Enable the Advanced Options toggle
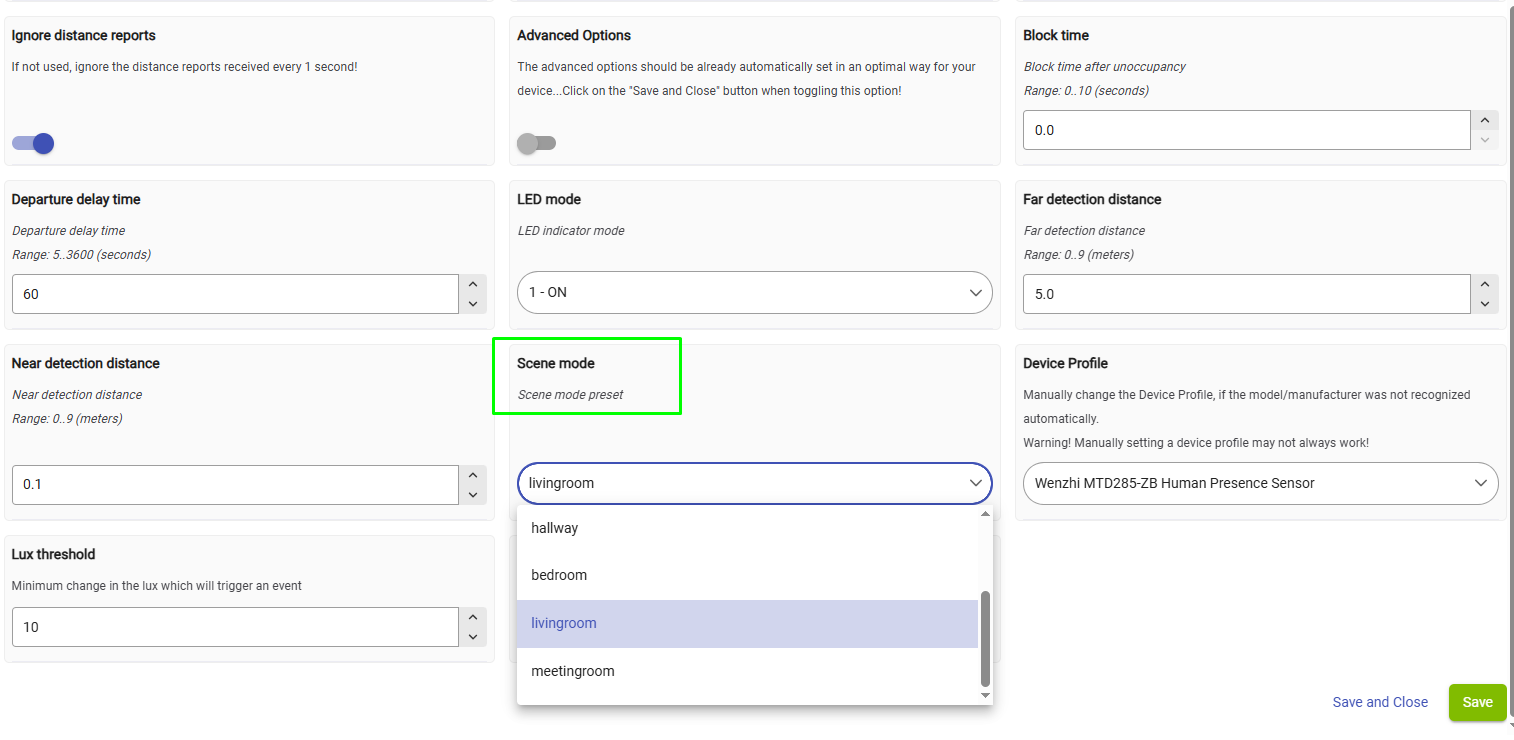 tap(536, 143)
